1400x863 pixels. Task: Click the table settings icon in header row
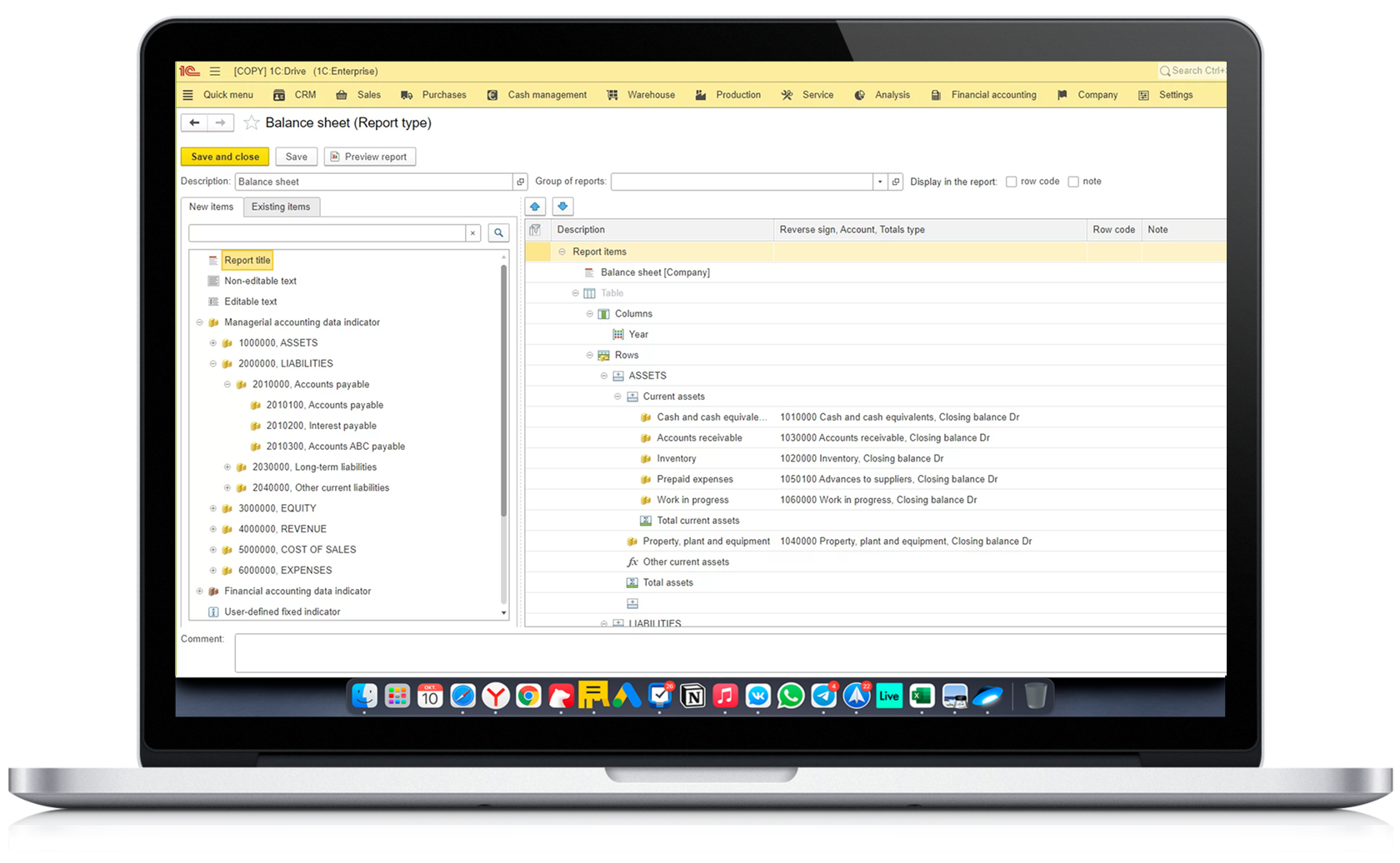click(535, 230)
